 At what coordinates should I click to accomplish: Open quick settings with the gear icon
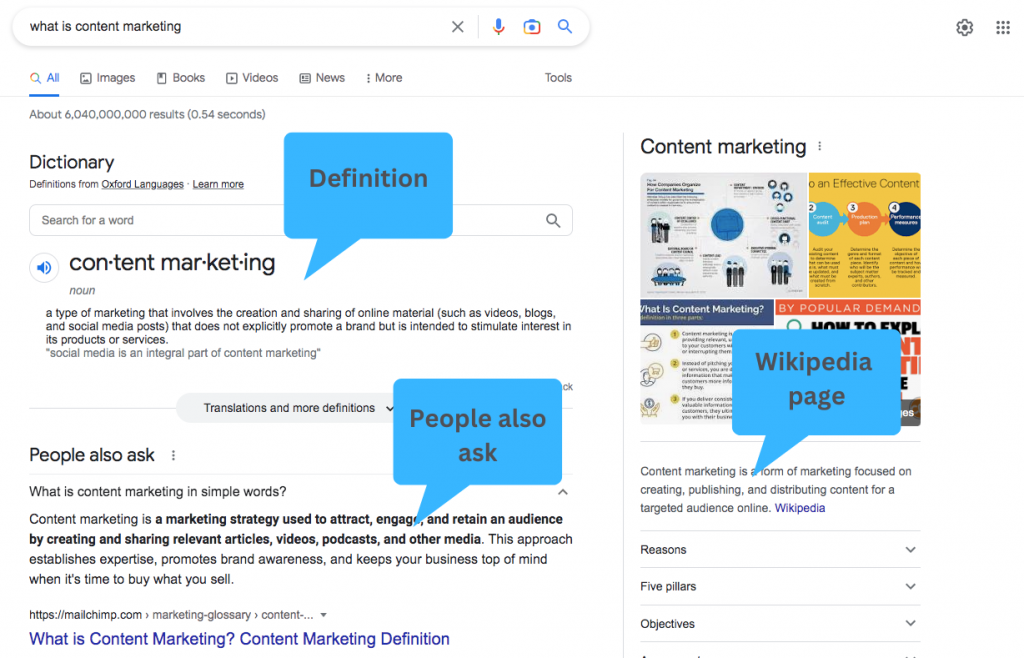point(964,27)
